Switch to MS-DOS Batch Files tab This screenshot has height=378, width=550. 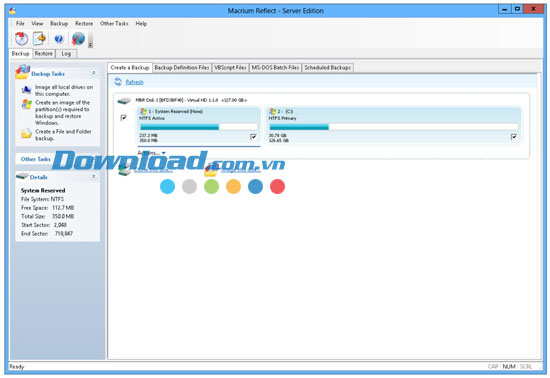pos(275,68)
